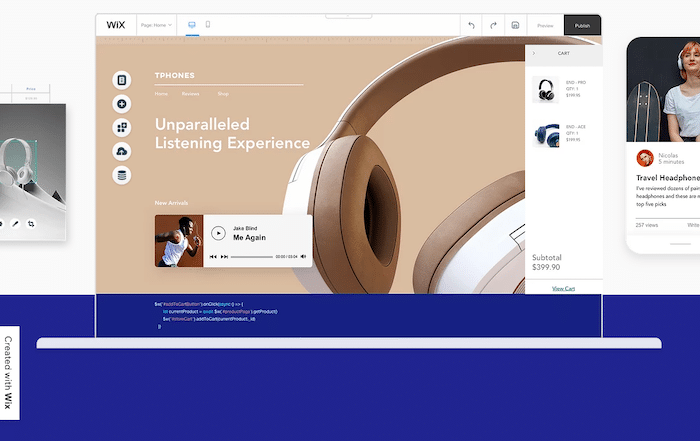
Task: Skip to the next track
Action: 225,257
